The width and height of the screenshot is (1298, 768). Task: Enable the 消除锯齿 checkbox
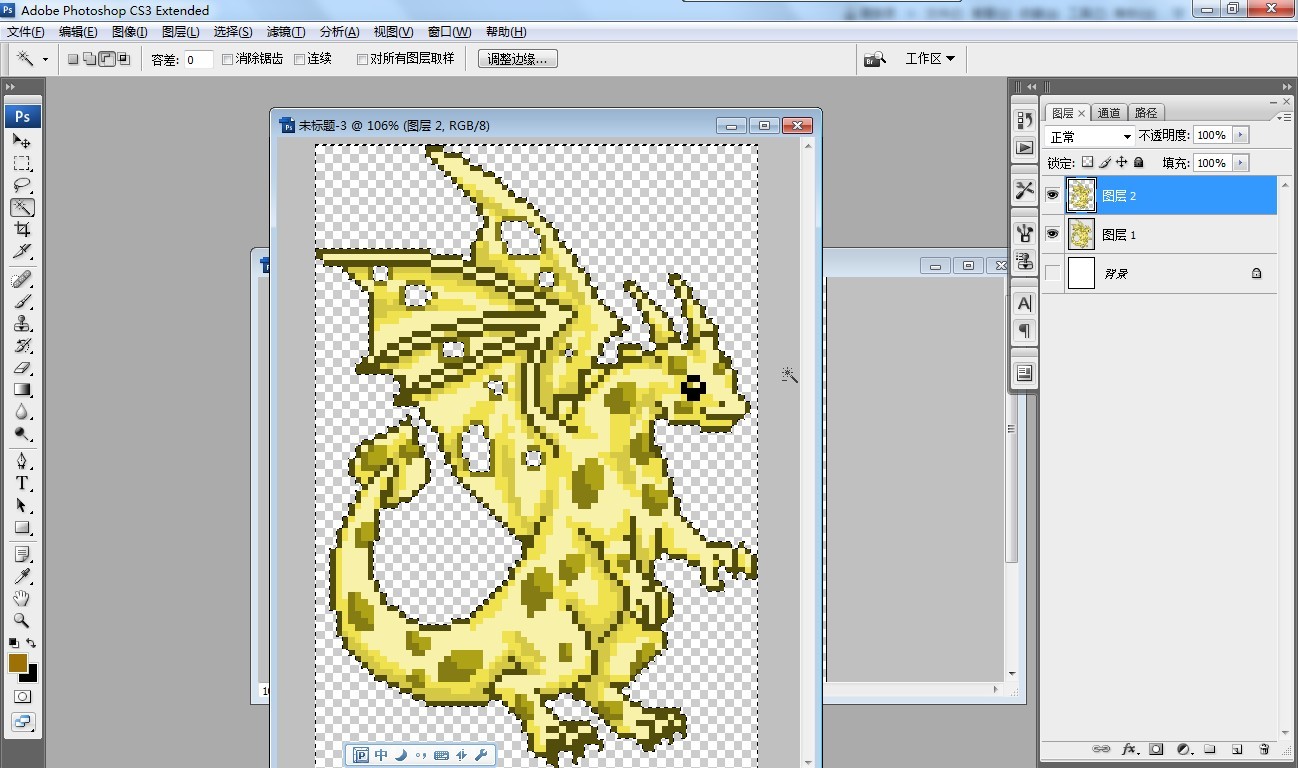(228, 59)
